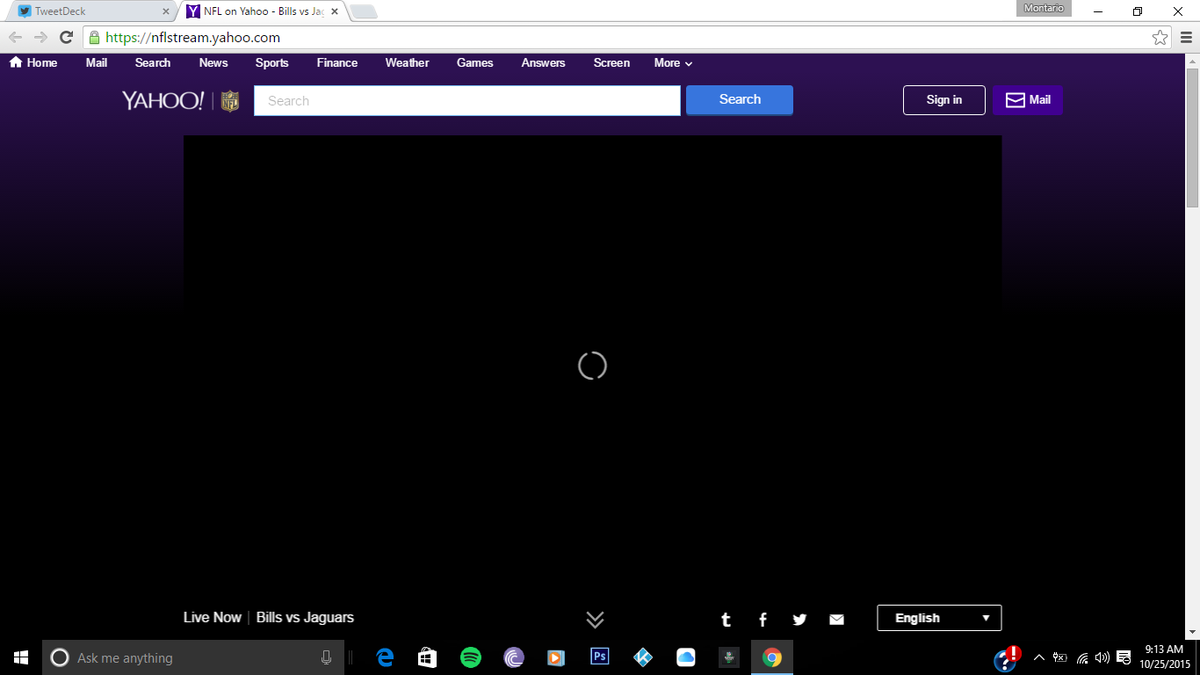Open the iCloud taskbar icon
The height and width of the screenshot is (675, 1200).
[x=686, y=657]
